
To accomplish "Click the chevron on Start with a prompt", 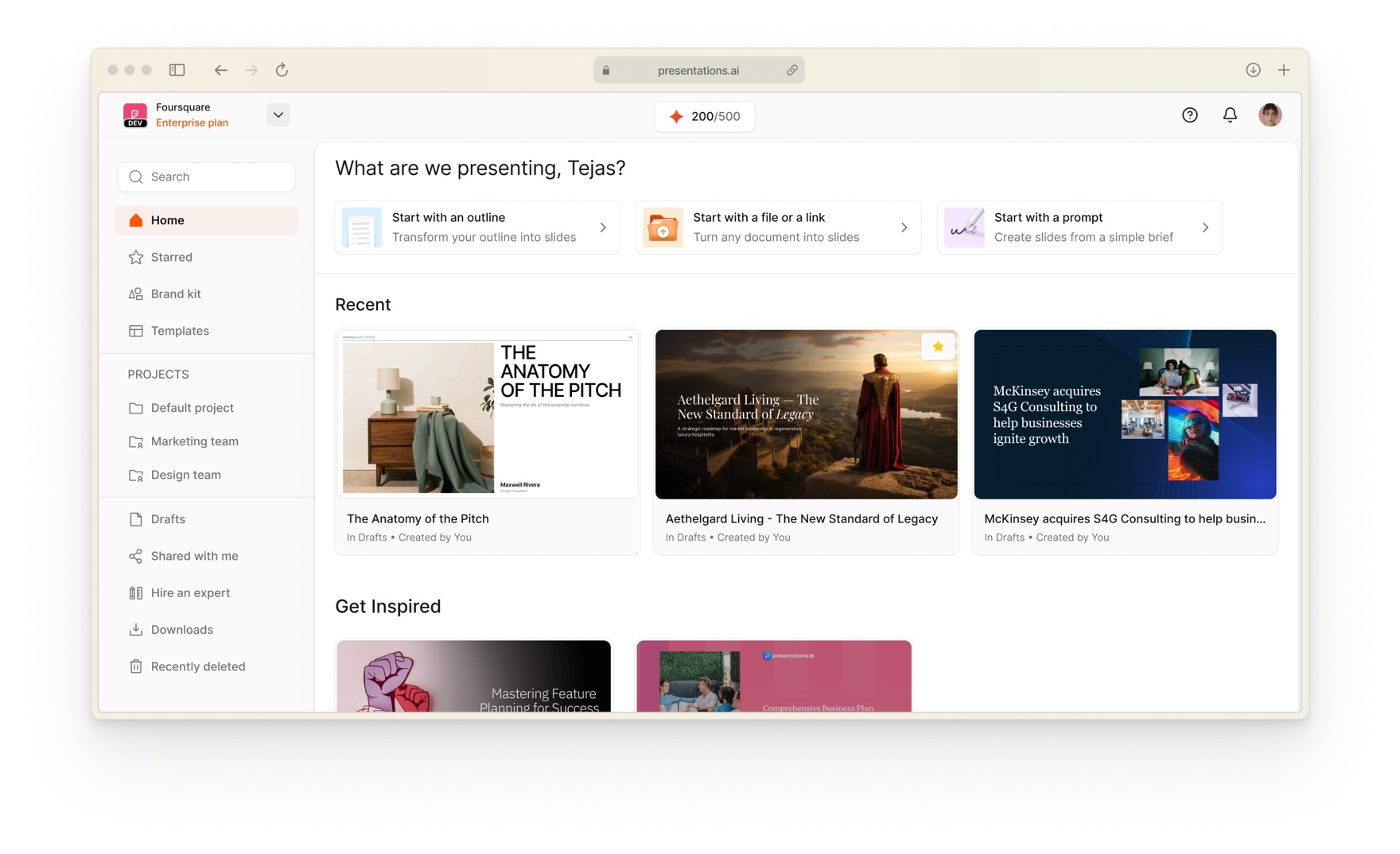I will 1205,227.
